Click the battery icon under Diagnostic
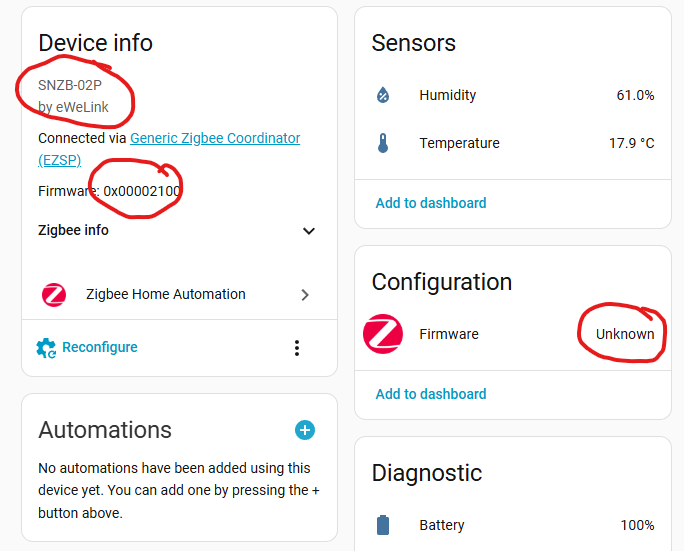Screen dimensions: 684x551 pos(382,525)
